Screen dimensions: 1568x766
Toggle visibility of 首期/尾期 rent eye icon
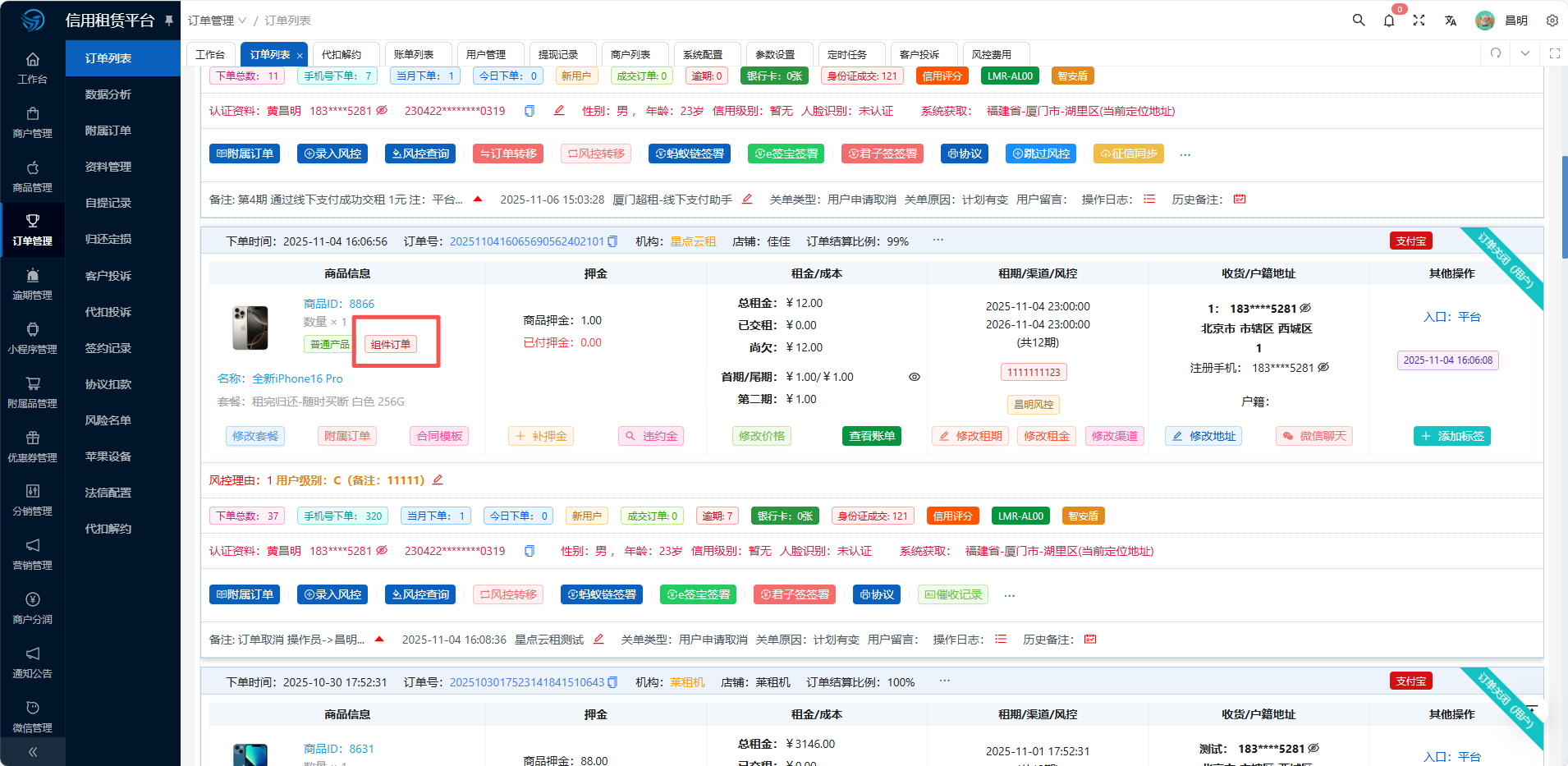click(x=914, y=377)
